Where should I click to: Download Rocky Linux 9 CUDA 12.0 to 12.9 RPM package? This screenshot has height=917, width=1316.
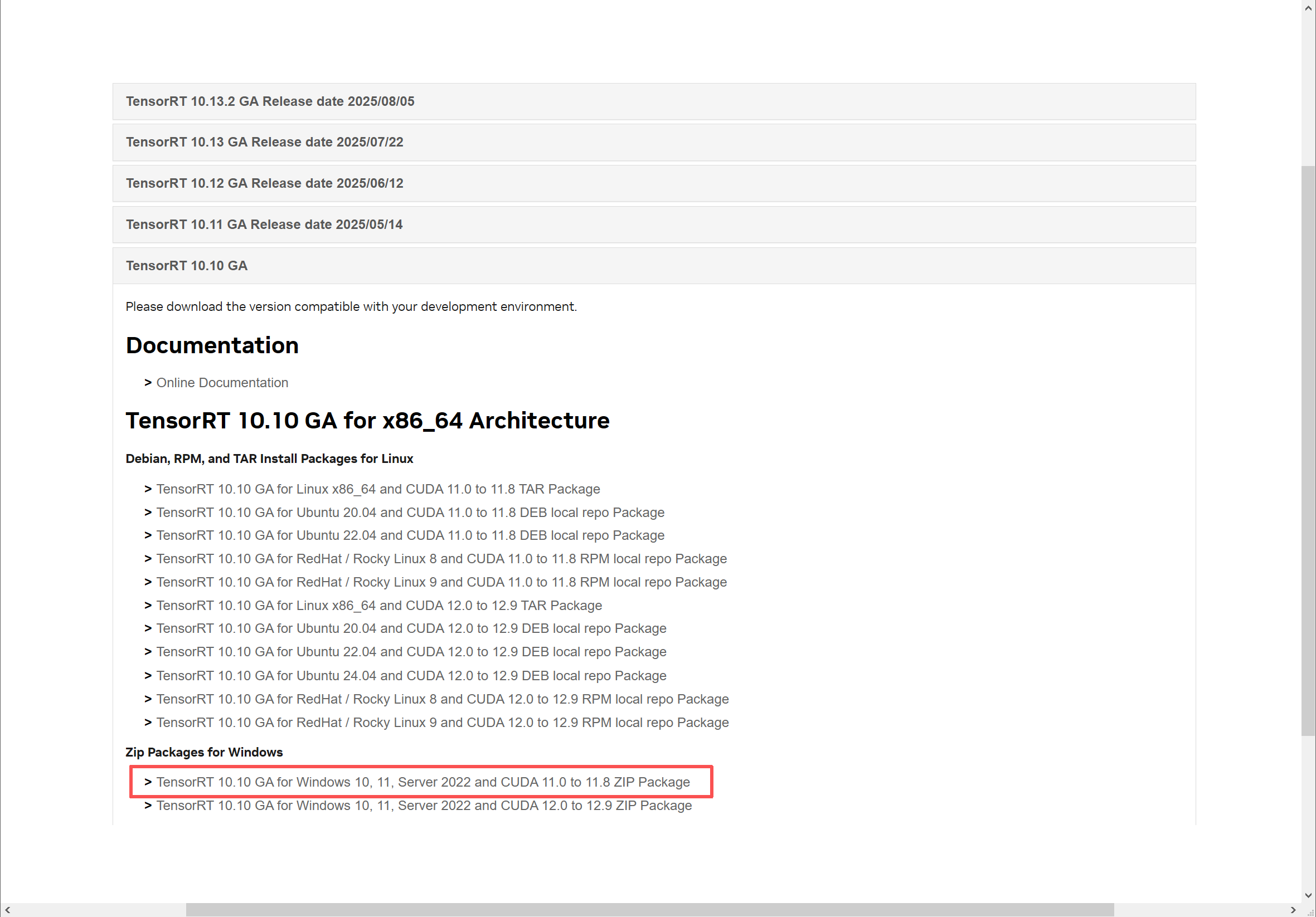pos(443,723)
